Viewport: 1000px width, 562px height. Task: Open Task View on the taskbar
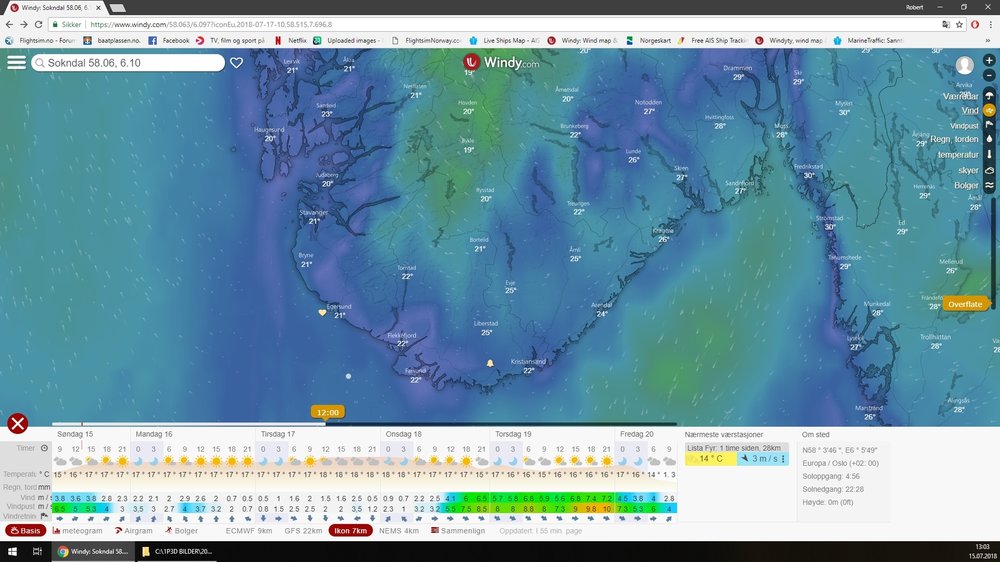click(37, 551)
